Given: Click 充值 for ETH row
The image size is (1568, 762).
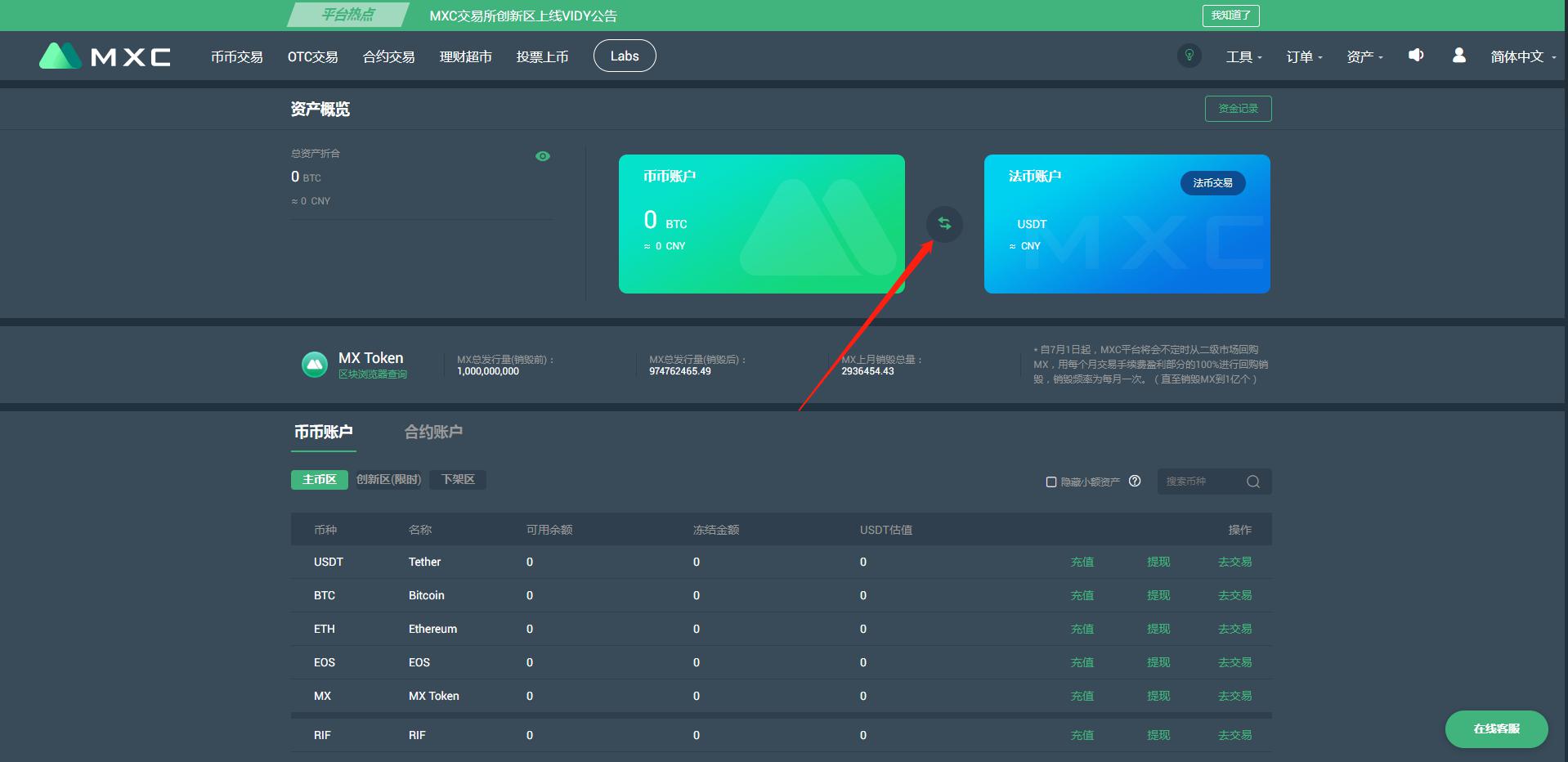Looking at the screenshot, I should click(x=1082, y=629).
